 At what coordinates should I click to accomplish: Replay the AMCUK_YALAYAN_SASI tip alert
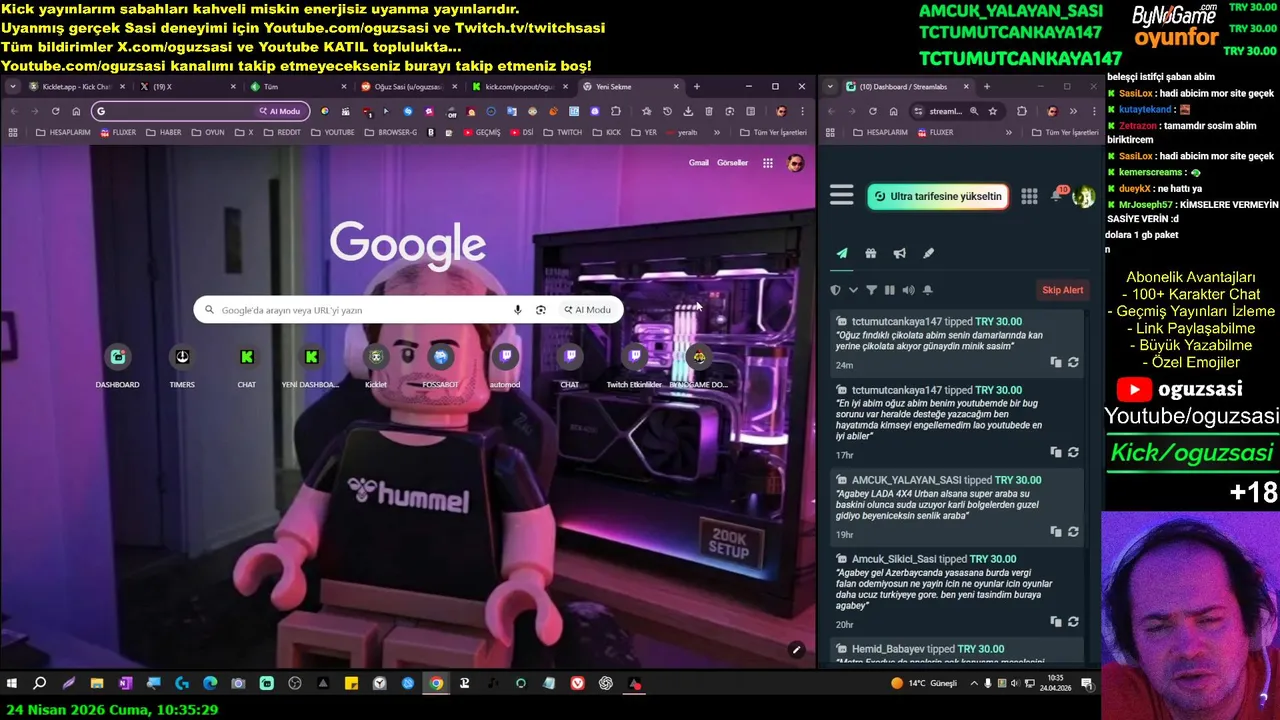(x=1073, y=532)
